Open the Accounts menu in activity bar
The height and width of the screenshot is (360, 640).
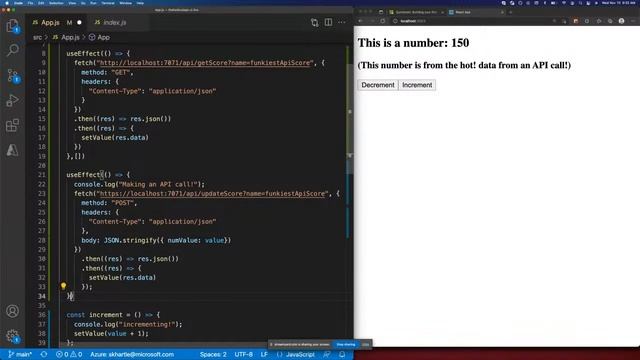point(12,311)
